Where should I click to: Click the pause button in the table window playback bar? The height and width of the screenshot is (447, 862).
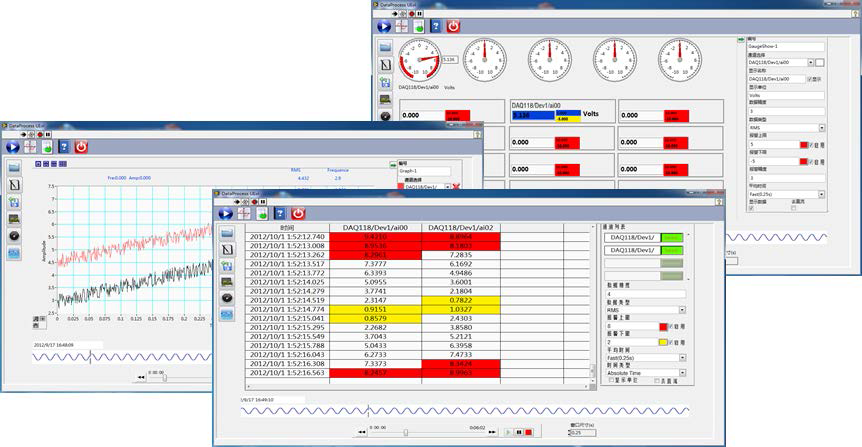pos(518,433)
